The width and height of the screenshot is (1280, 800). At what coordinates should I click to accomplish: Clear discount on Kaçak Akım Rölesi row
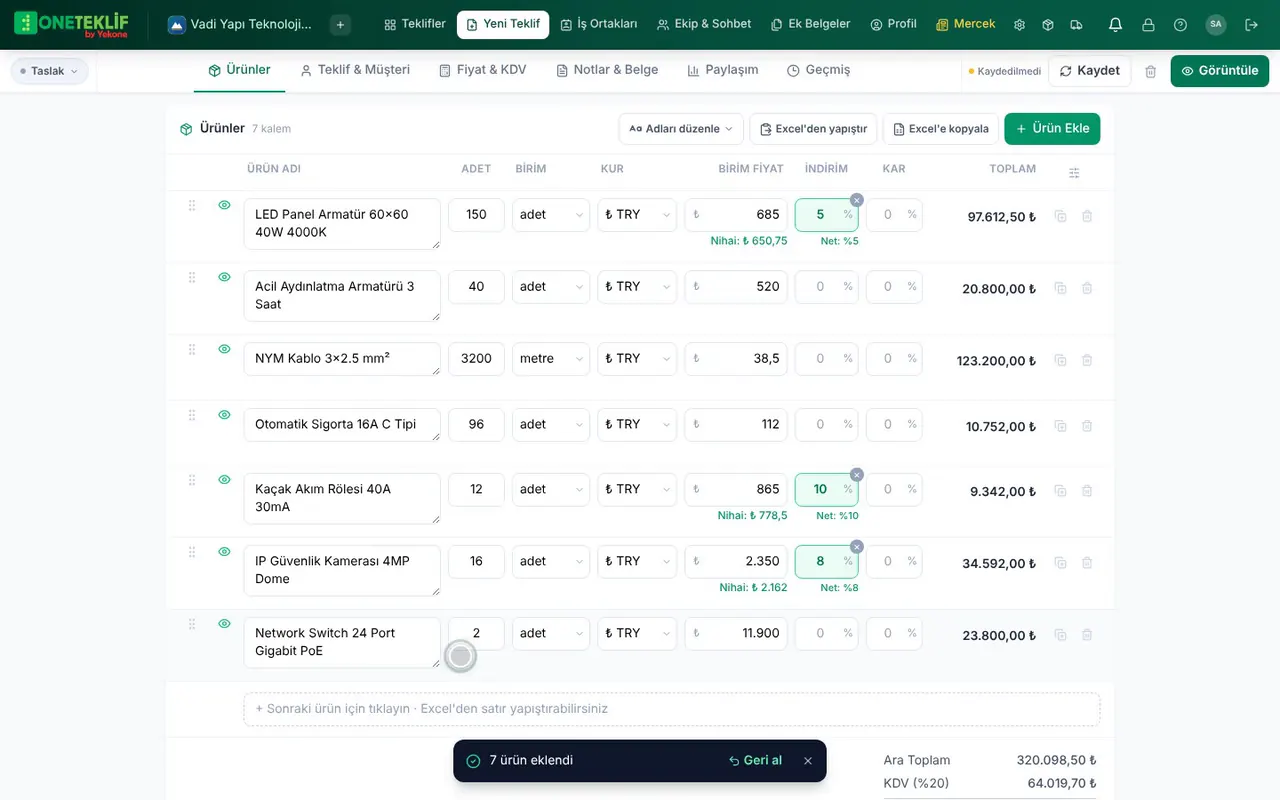(x=856, y=474)
